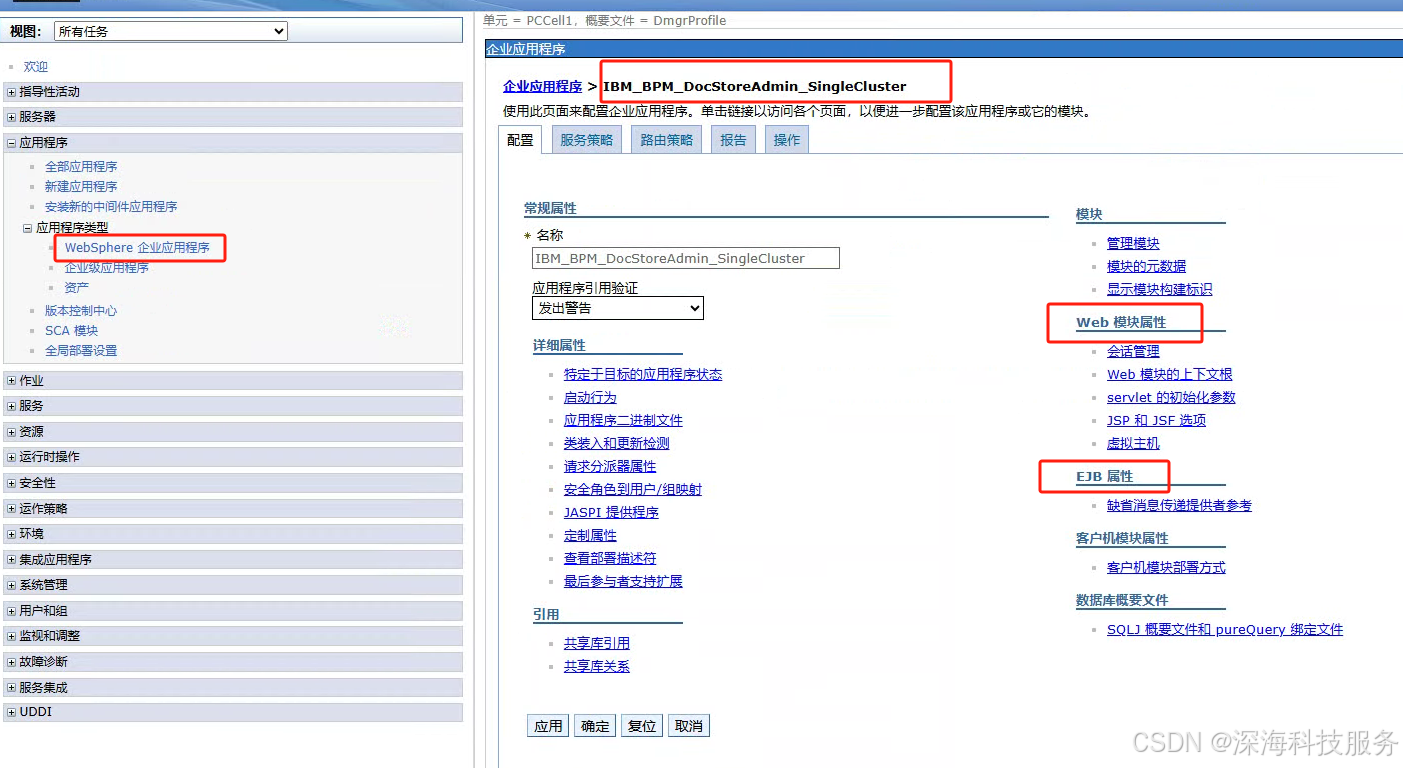Expand the 用户和组 section
This screenshot has height=768, width=1403.
click(x=12, y=611)
